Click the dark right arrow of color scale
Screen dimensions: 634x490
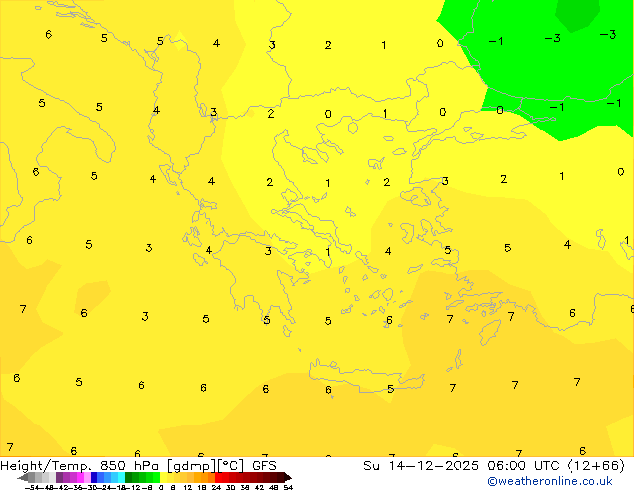tap(288, 478)
